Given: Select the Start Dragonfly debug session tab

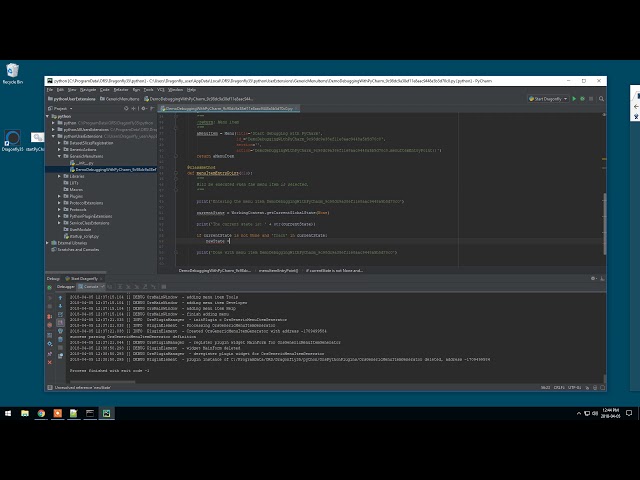Looking at the screenshot, I should pyautogui.click(x=84, y=278).
